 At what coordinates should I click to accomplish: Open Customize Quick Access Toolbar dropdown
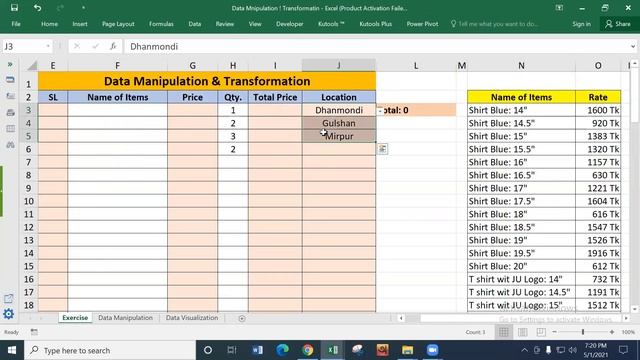coord(83,8)
